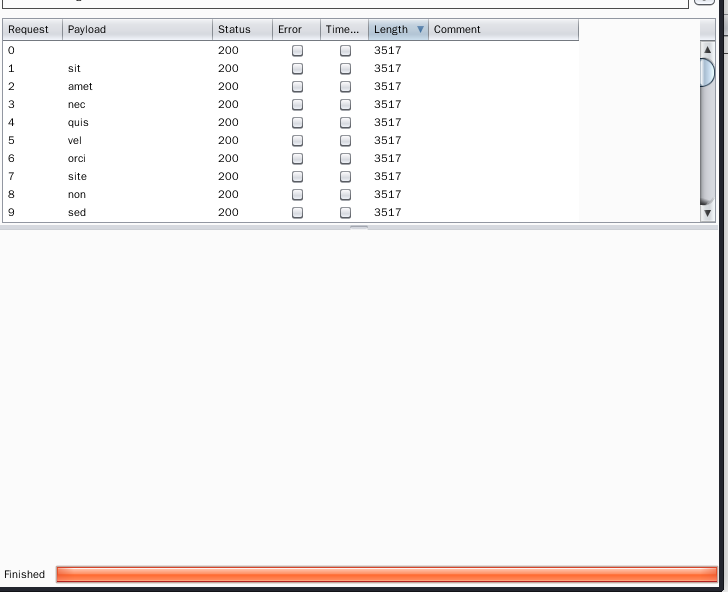Check Error box for orci payload

[297, 158]
